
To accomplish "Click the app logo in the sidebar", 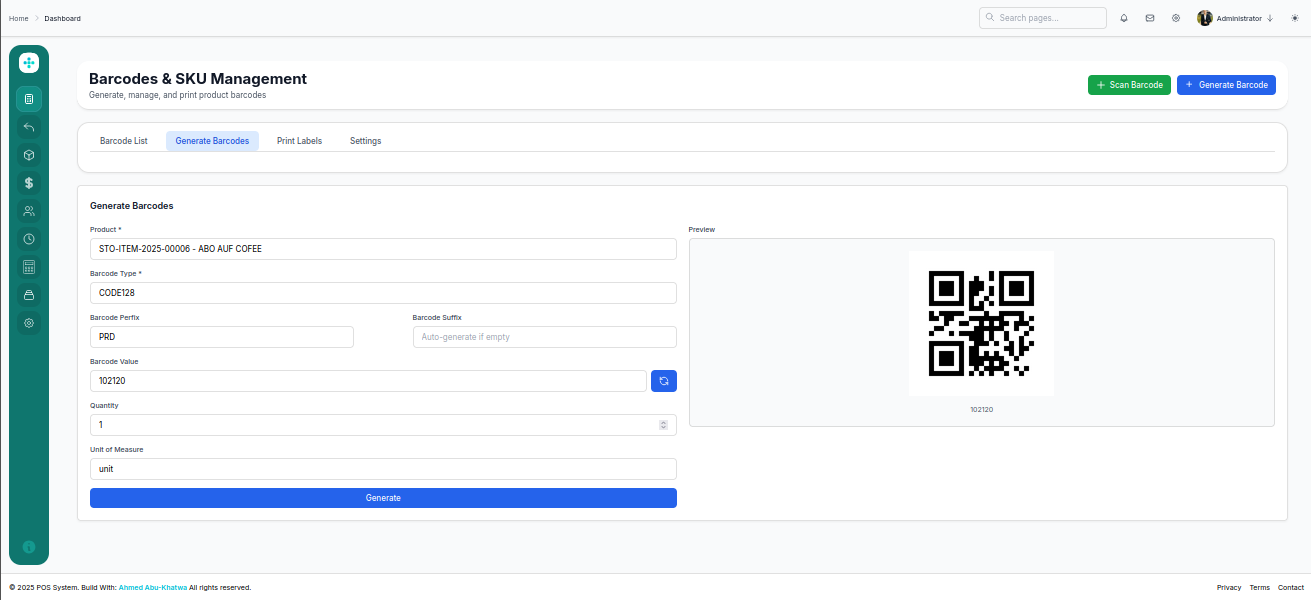I will pos(29,62).
